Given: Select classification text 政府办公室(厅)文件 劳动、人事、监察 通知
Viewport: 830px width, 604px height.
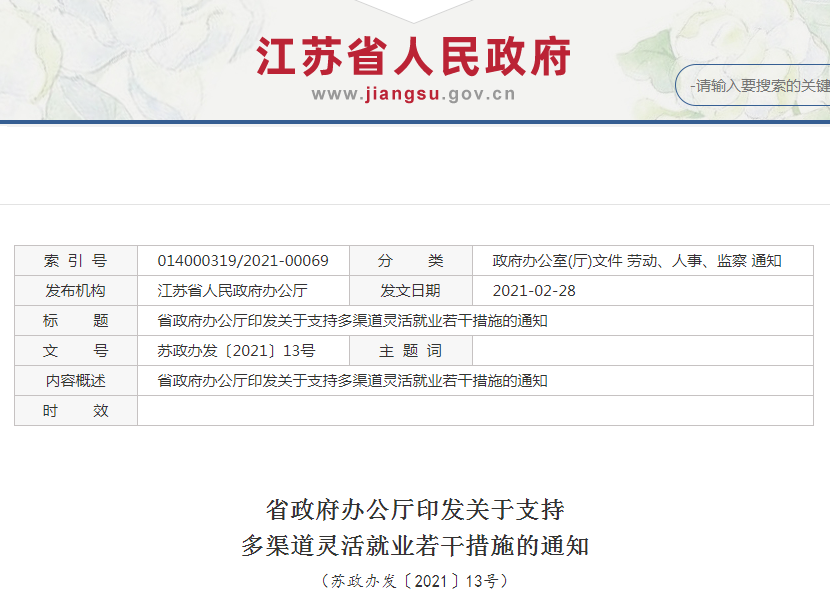Looking at the screenshot, I should (x=637, y=260).
